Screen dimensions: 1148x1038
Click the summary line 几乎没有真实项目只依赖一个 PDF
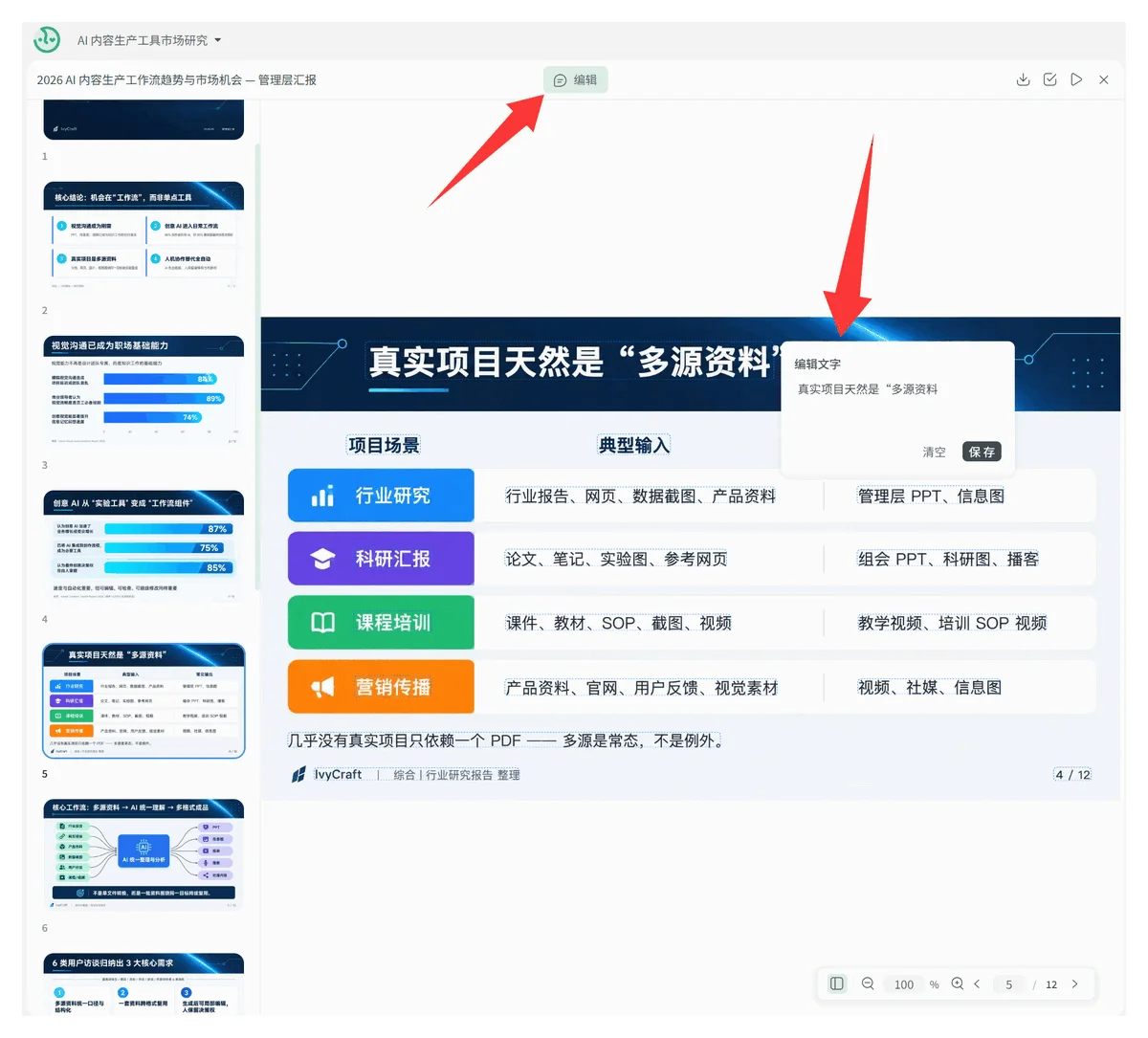(505, 740)
